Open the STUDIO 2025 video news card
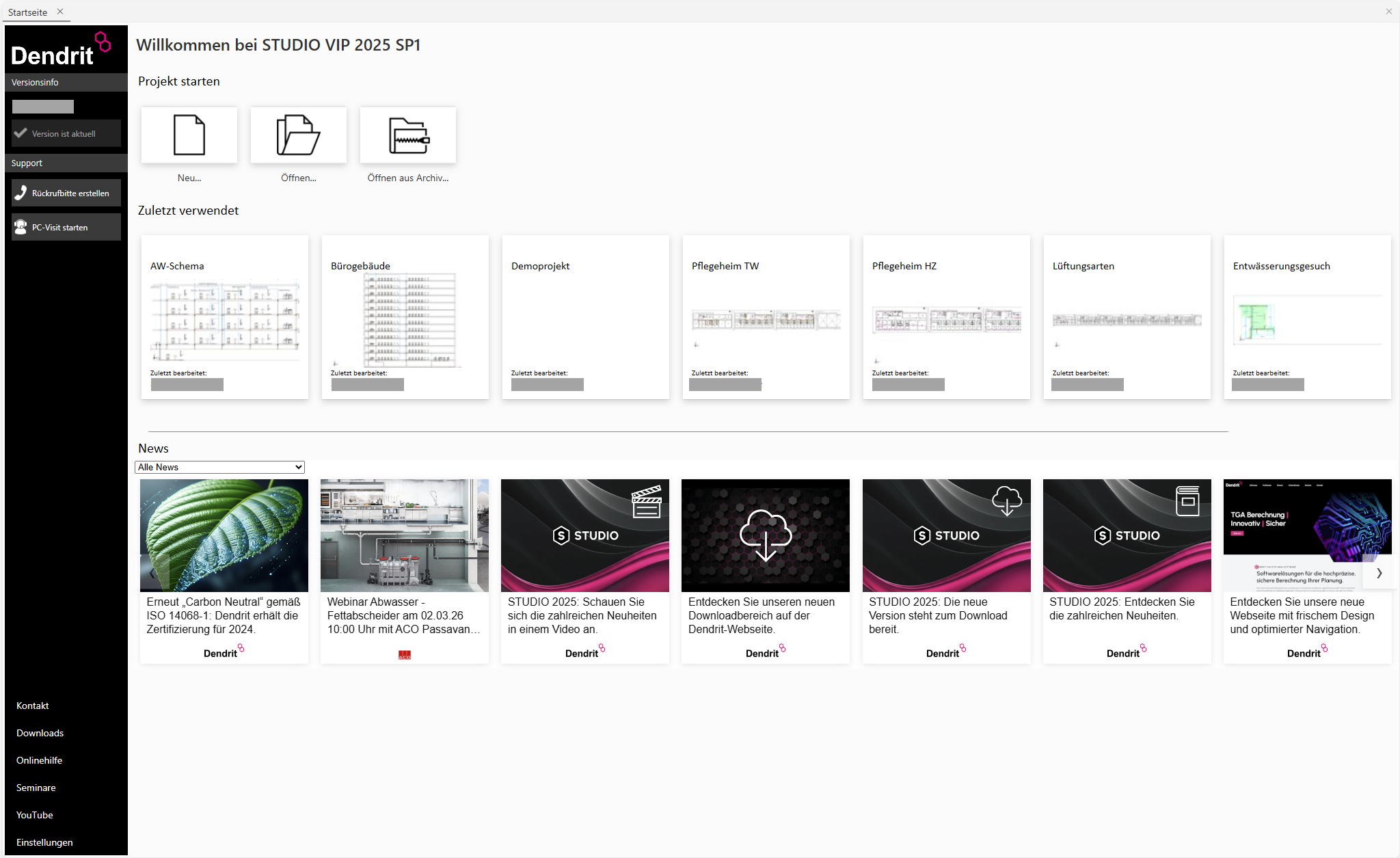The height and width of the screenshot is (858, 1400). click(585, 572)
